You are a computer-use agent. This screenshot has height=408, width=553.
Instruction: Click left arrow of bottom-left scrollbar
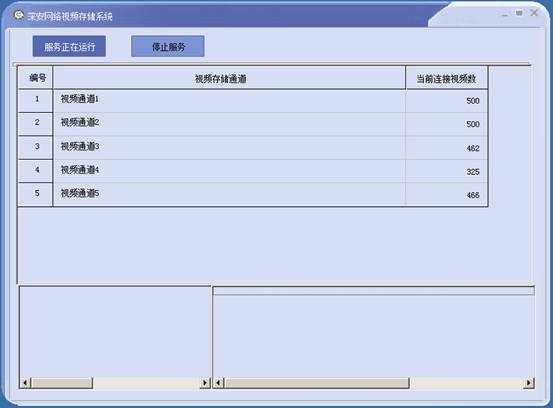pyautogui.click(x=25, y=383)
